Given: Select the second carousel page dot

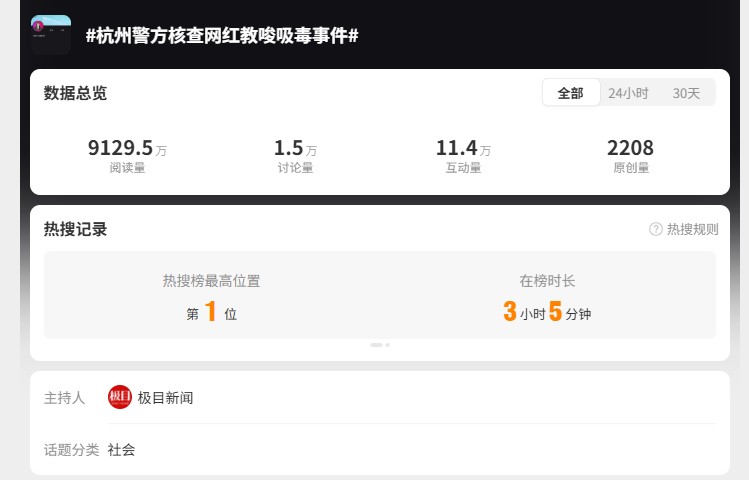Looking at the screenshot, I should [x=387, y=345].
